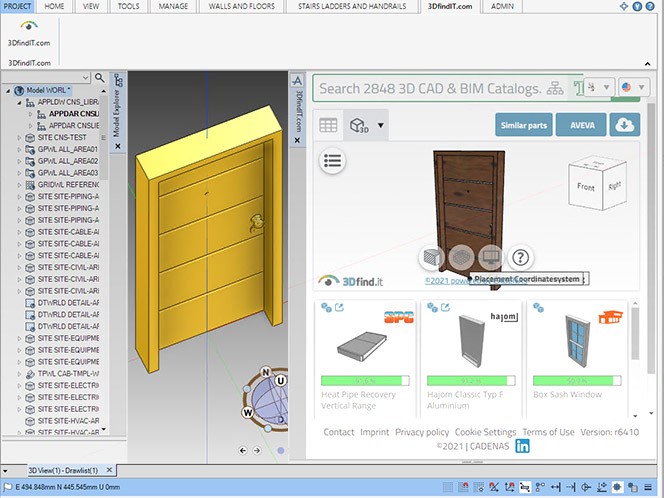Select shaded with edges display mode icon

[x=431, y=257]
